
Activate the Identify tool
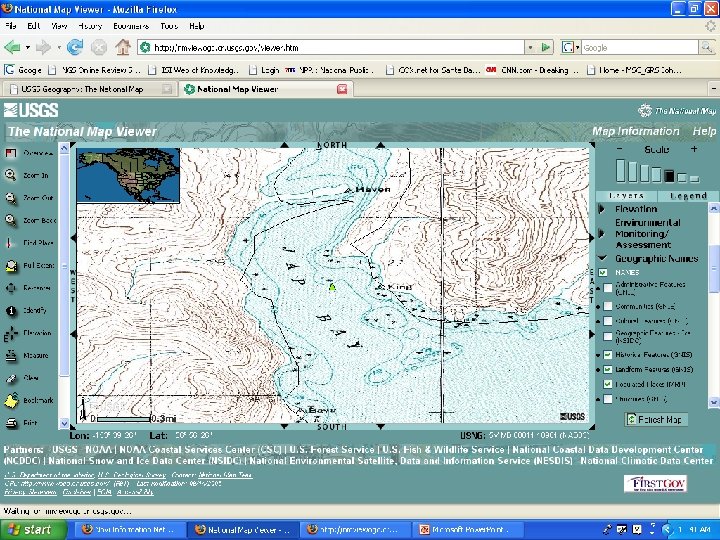(11, 310)
